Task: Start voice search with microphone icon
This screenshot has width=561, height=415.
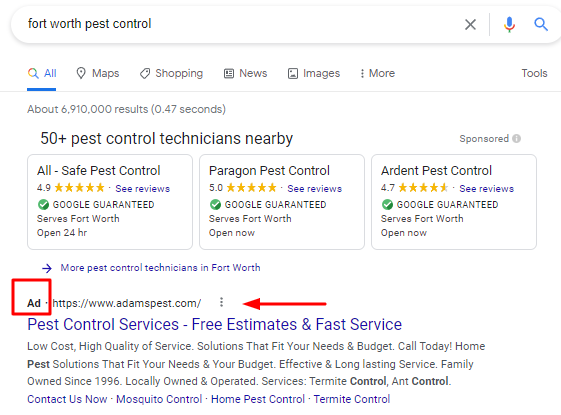Action: pos(509,24)
